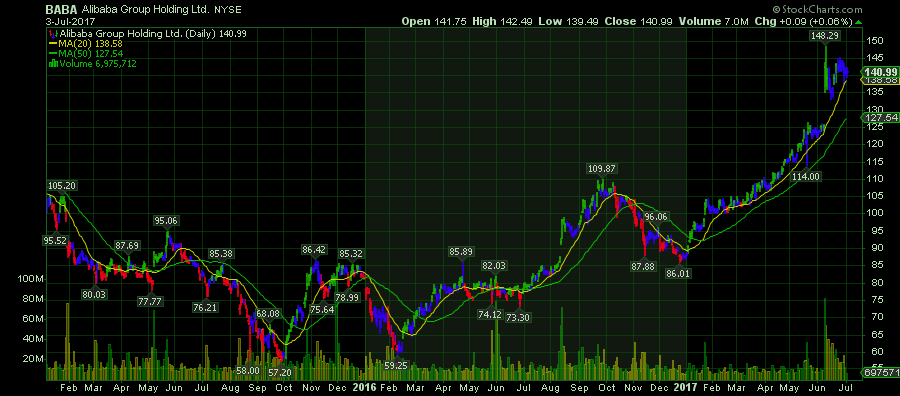Click the BABA ticker symbol
900x396 pixels.
point(60,9)
